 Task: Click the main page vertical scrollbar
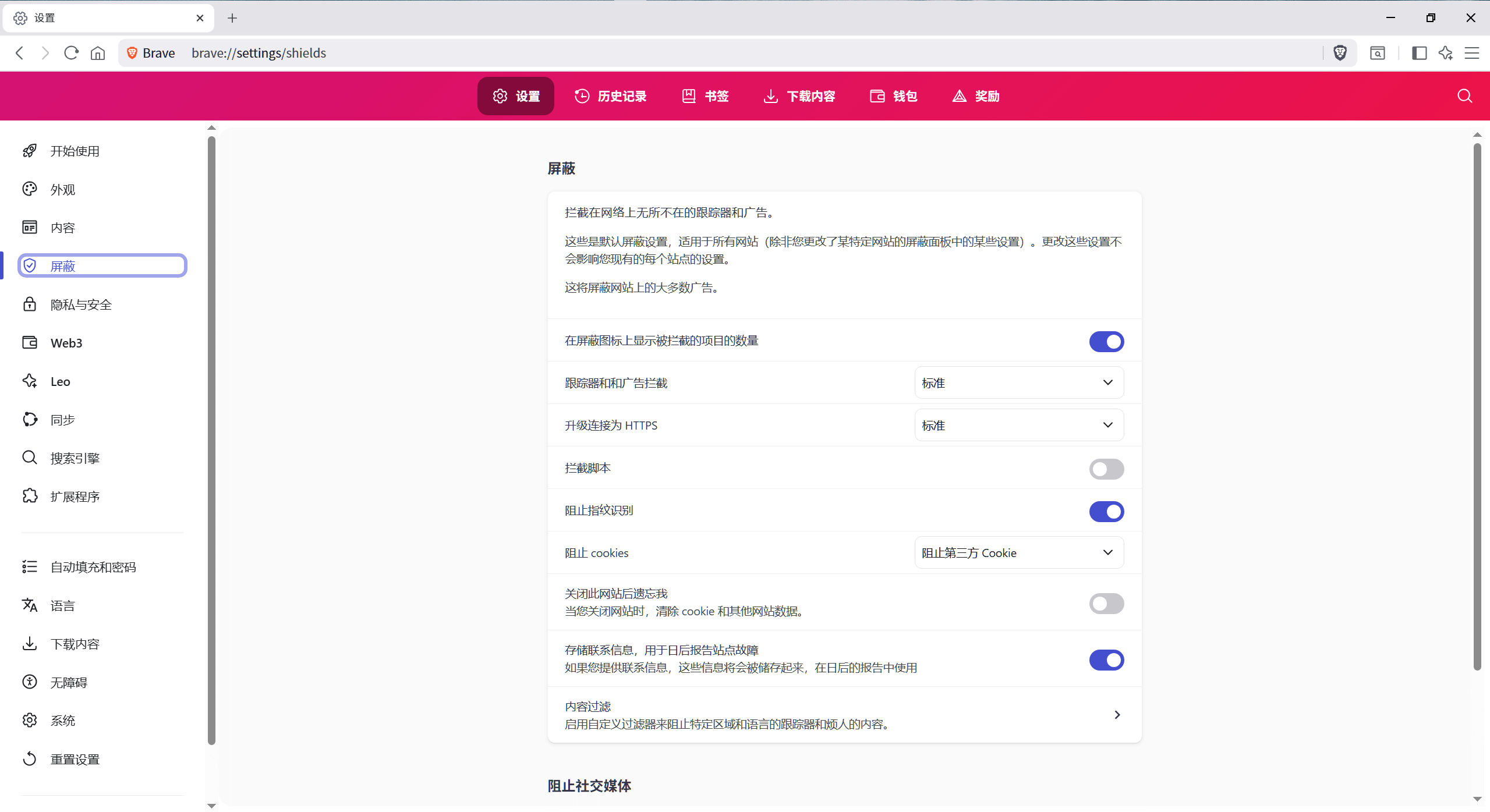point(1477,407)
